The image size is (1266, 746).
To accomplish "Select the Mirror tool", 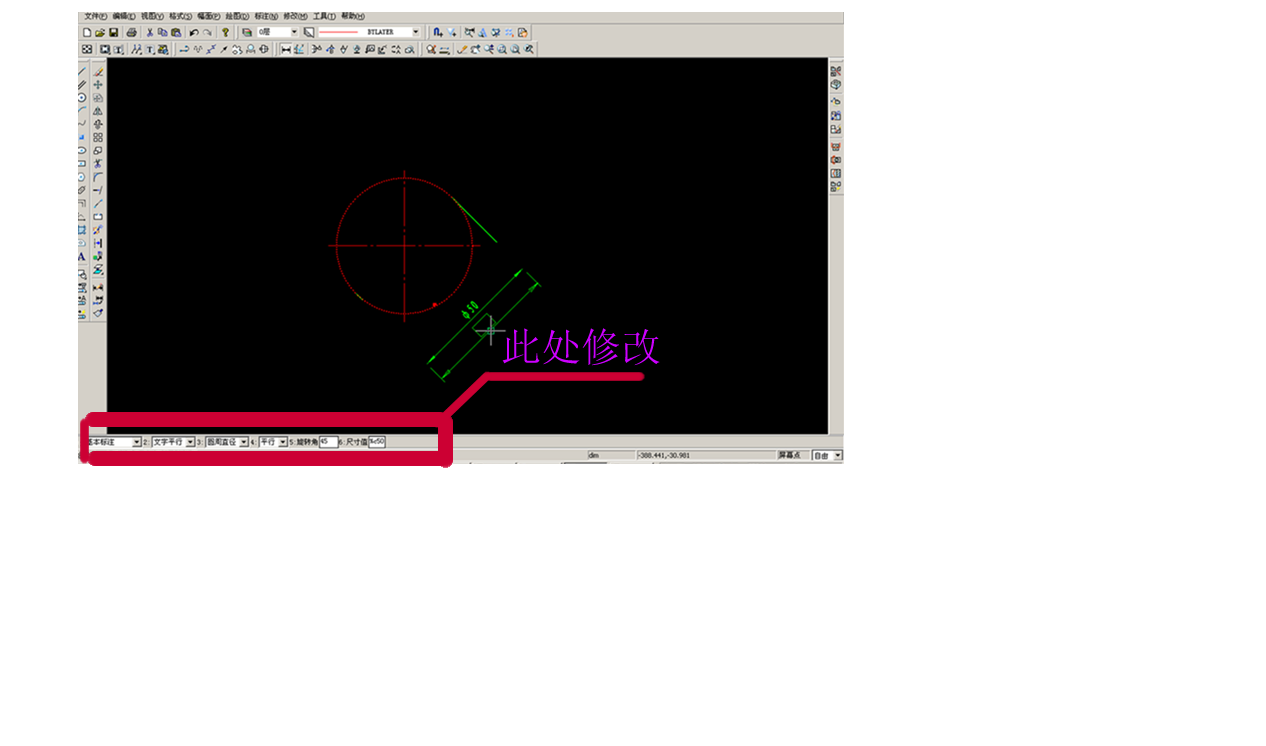I will point(98,110).
